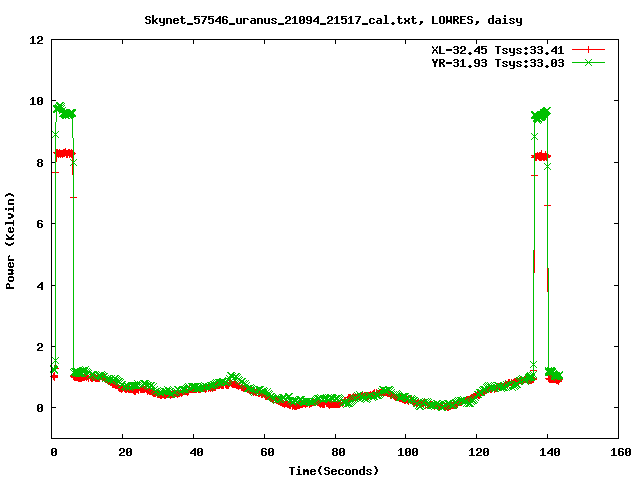Click x-axis tick label 160
The height and width of the screenshot is (480, 640).
pos(620,452)
